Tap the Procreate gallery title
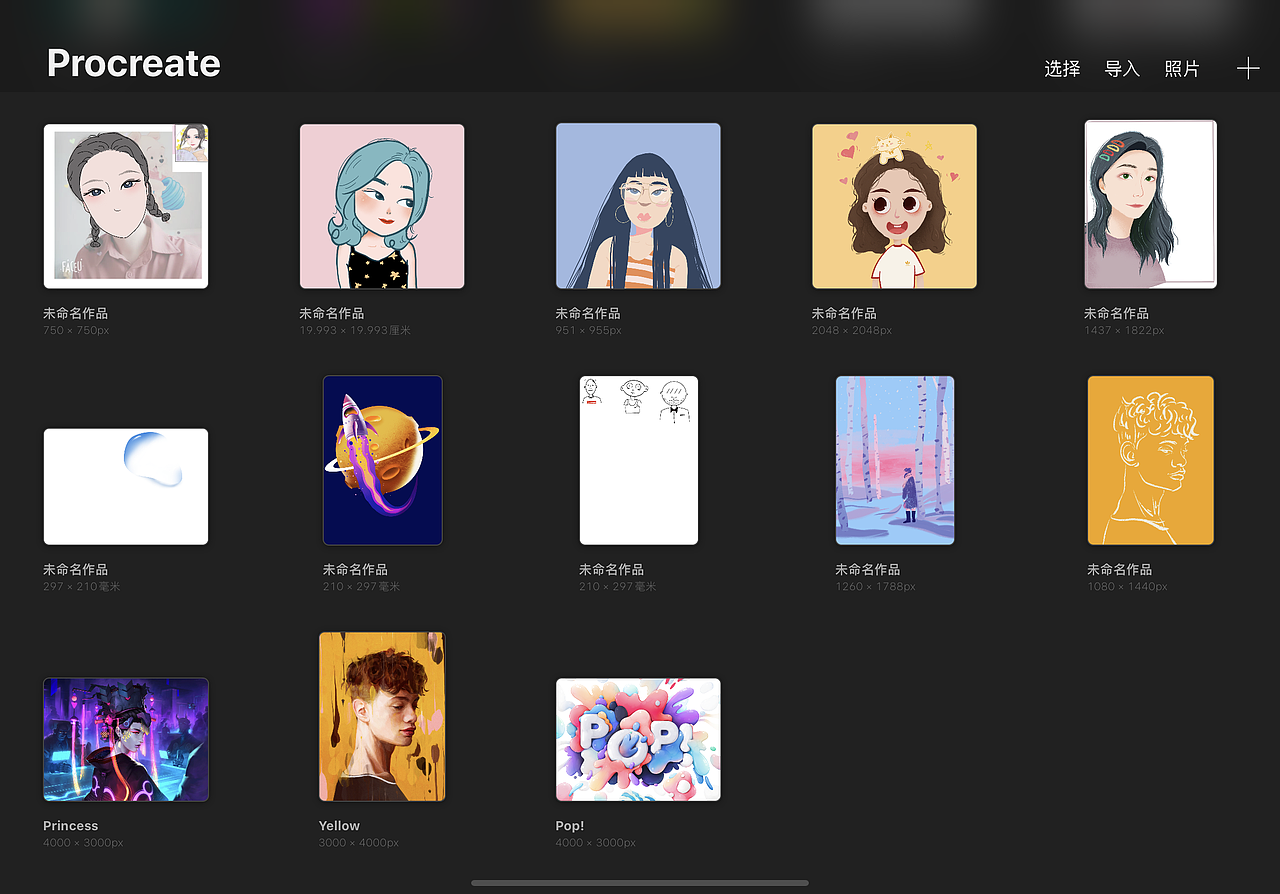 point(132,63)
